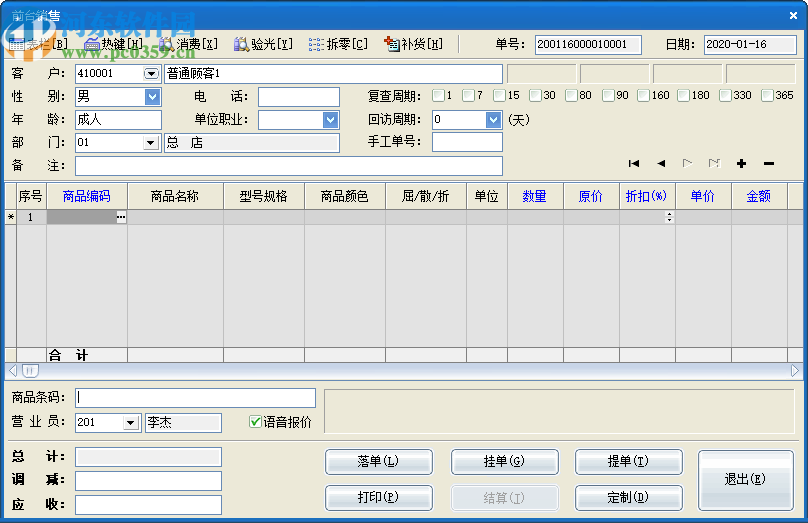Select the row 1 selector cell

pyautogui.click(x=11, y=217)
